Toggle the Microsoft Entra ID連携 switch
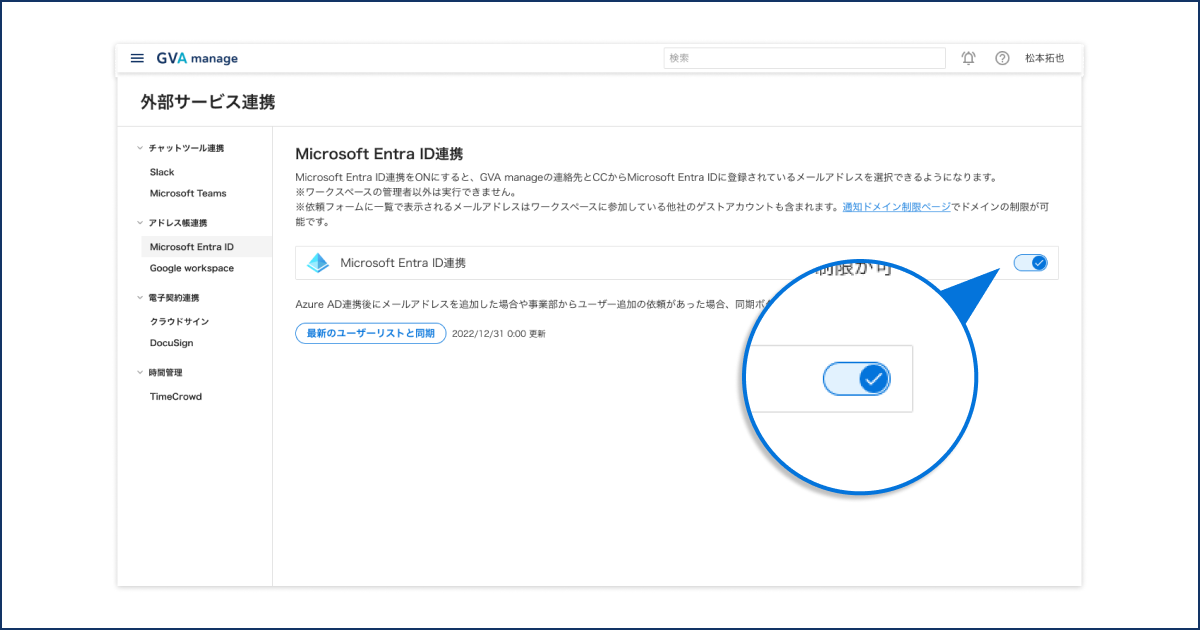The height and width of the screenshot is (630, 1200). point(1031,263)
